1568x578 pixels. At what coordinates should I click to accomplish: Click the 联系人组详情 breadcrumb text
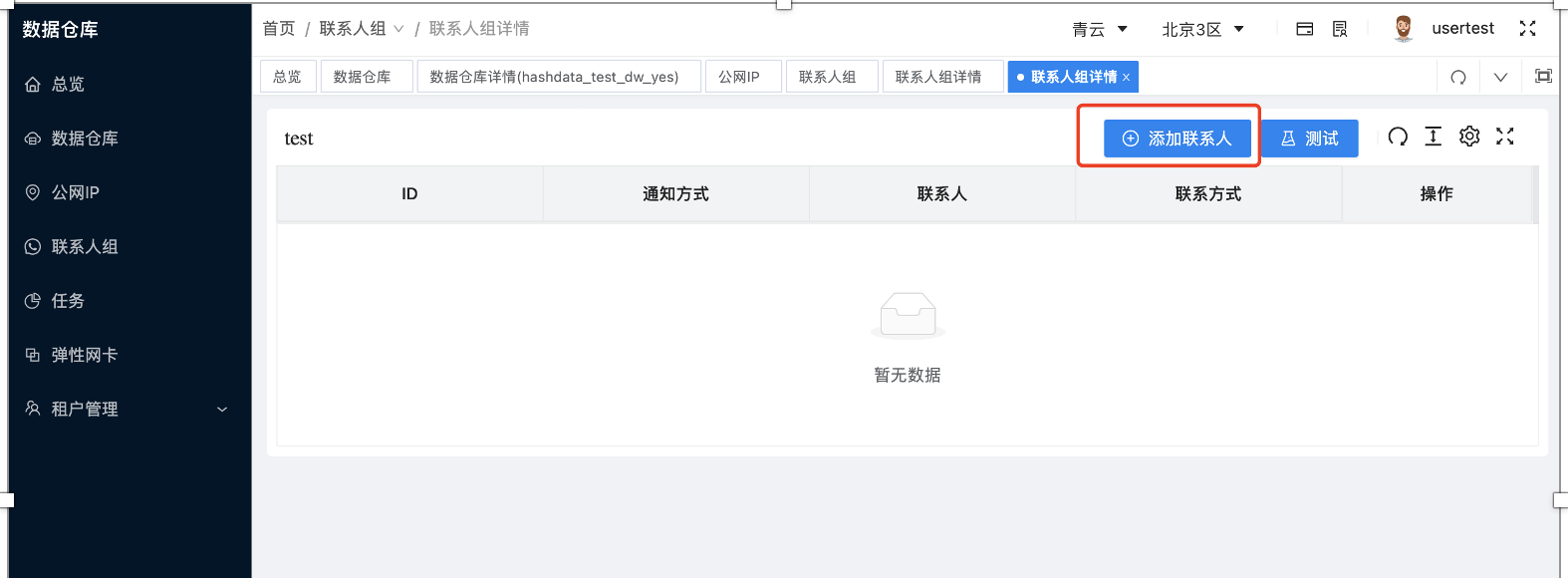[479, 29]
